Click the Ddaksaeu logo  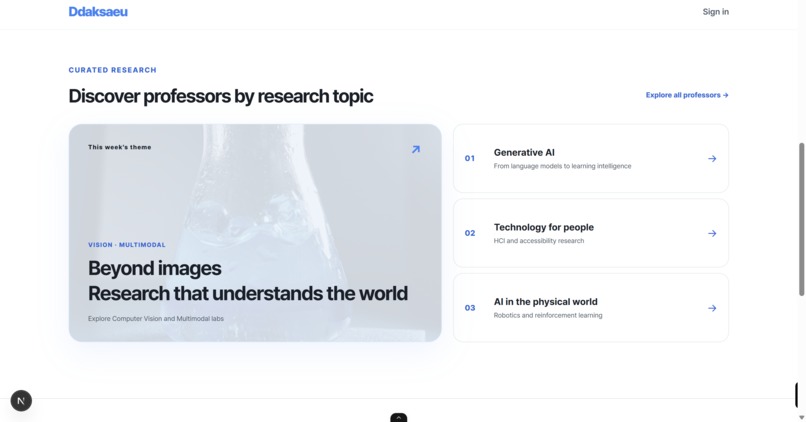point(98,11)
